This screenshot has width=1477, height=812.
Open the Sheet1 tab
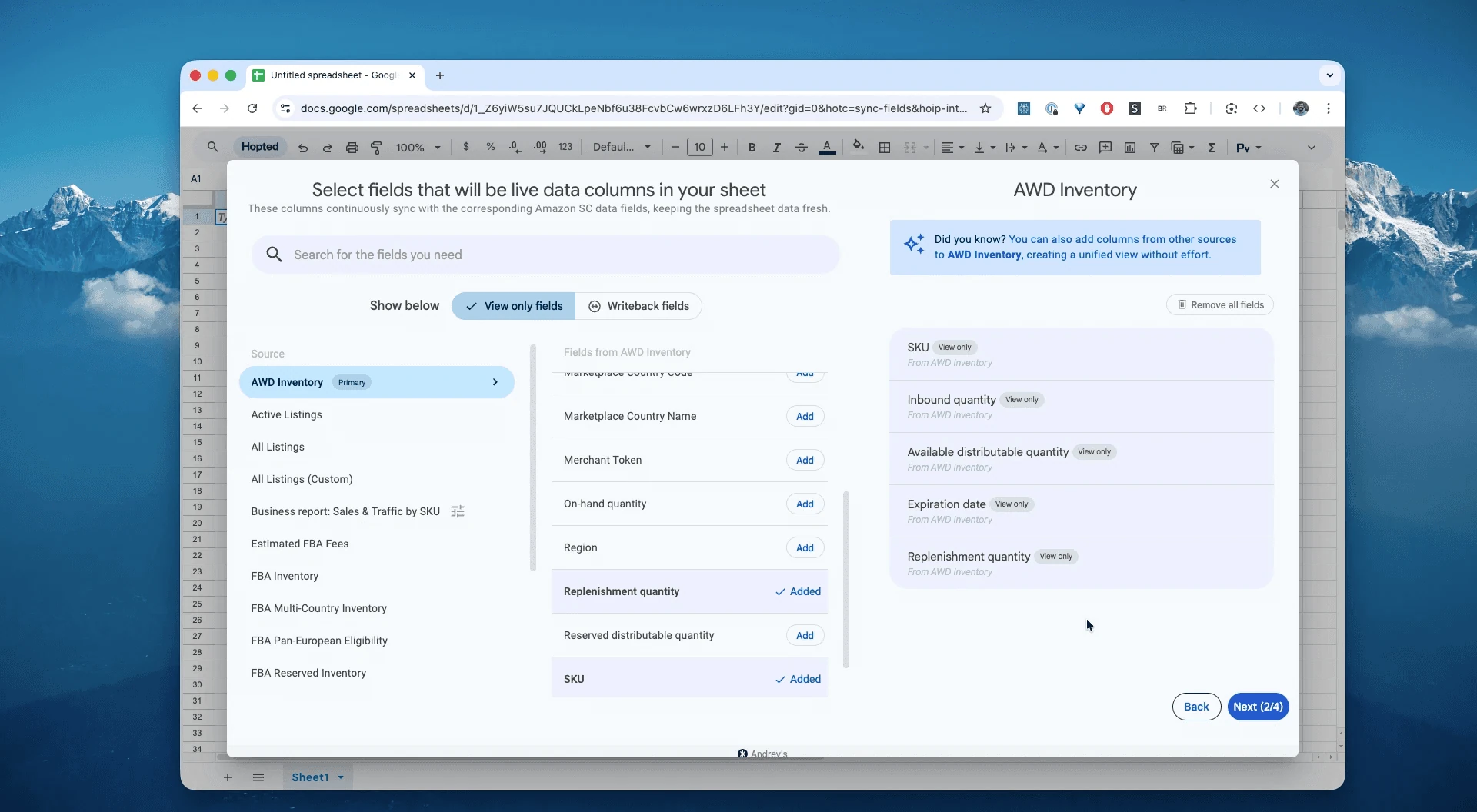pos(317,777)
